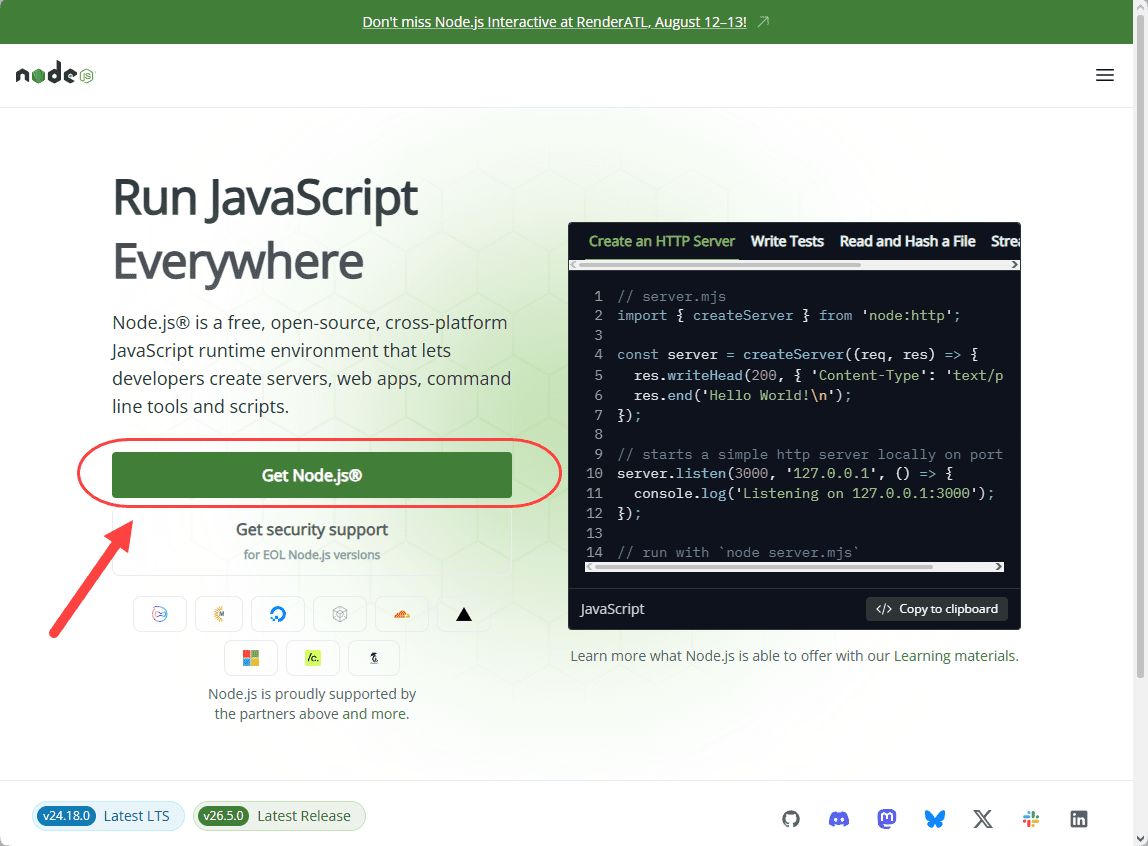Open the Mastodon social icon
The image size is (1148, 846).
(x=887, y=818)
